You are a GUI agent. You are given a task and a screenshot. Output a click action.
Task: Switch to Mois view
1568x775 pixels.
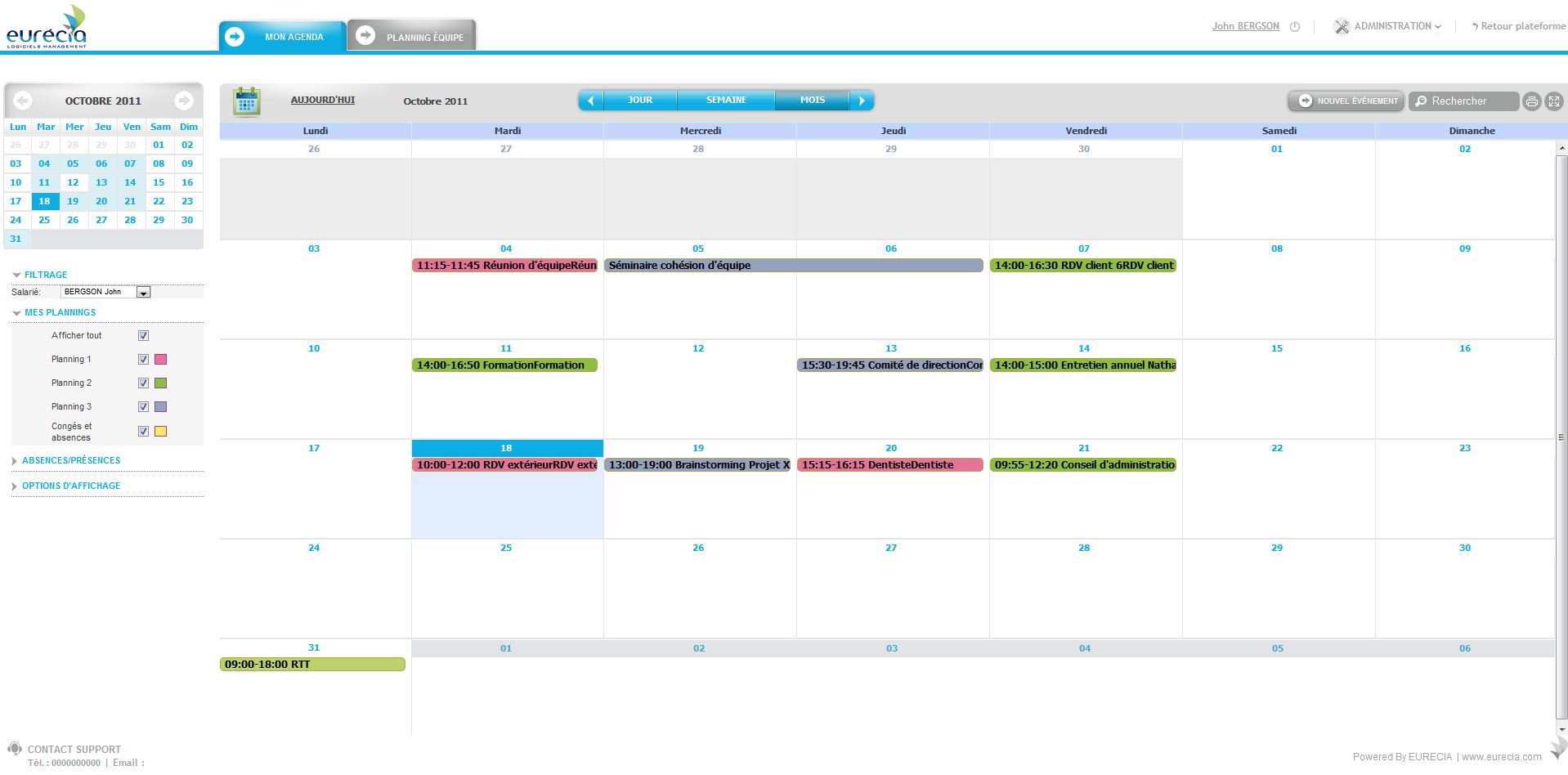pyautogui.click(x=813, y=101)
